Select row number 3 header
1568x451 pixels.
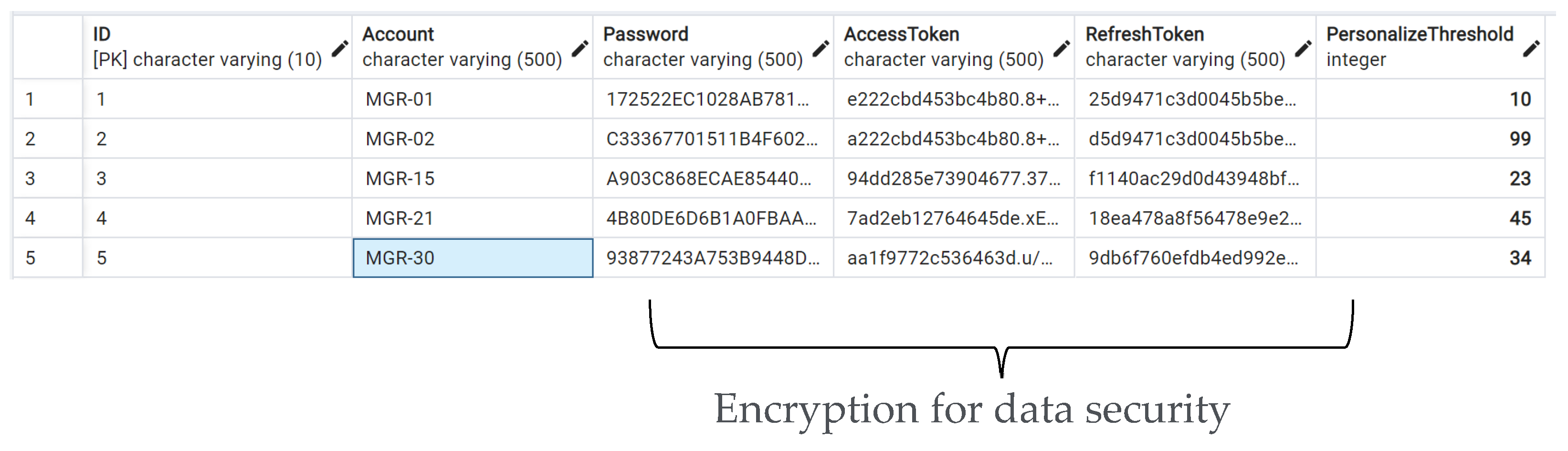47,179
